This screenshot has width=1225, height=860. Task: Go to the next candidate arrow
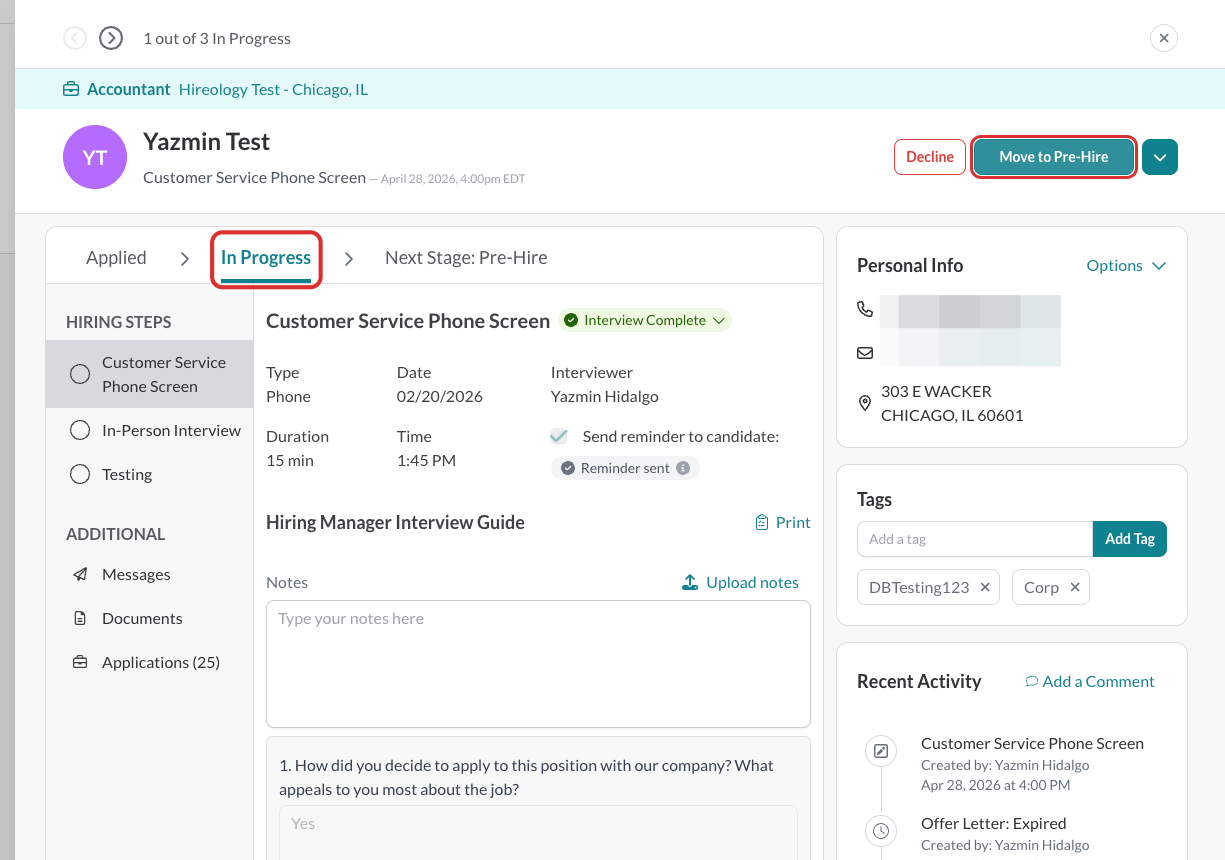111,38
